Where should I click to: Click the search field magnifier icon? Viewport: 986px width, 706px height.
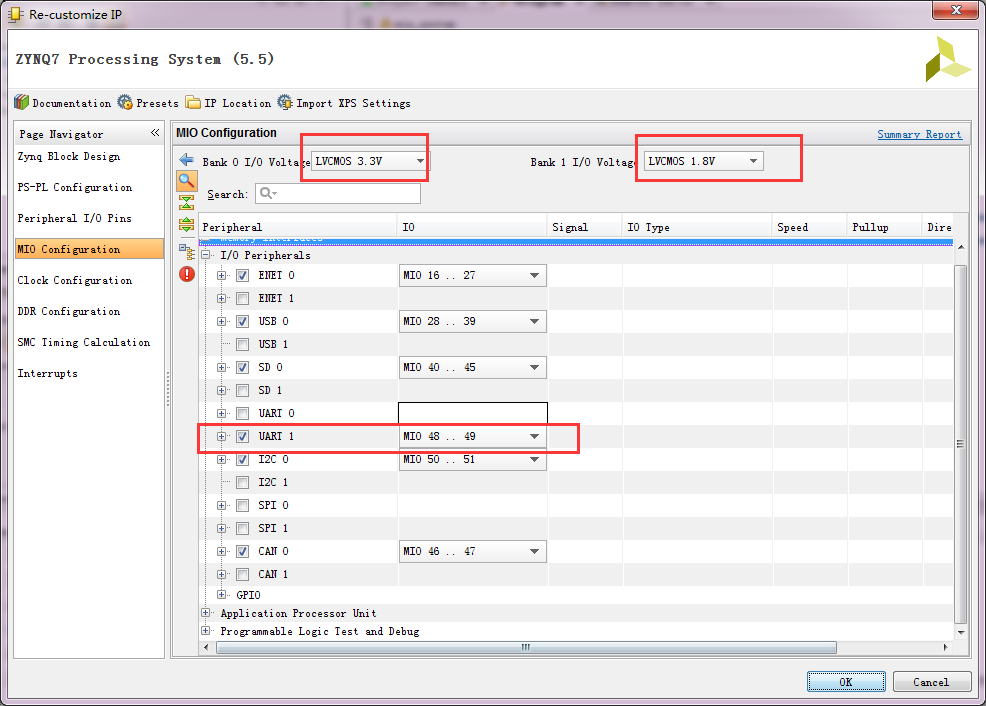(267, 194)
